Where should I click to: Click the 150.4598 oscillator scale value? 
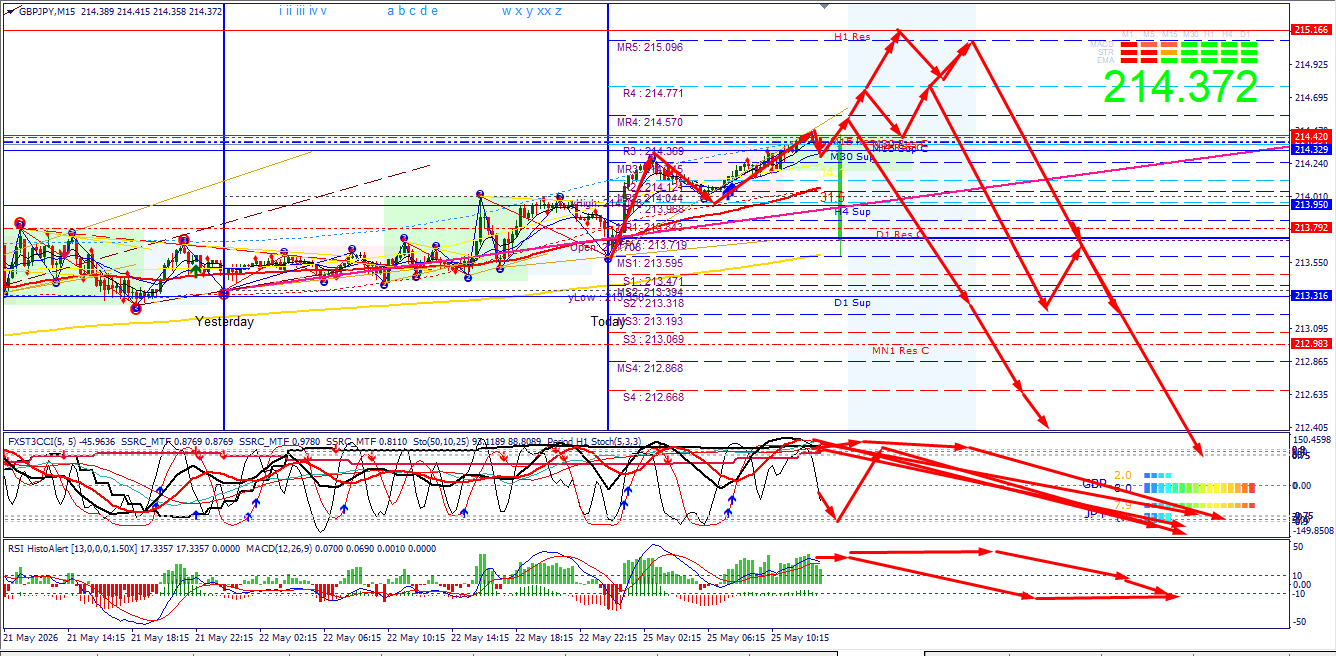[1312, 440]
